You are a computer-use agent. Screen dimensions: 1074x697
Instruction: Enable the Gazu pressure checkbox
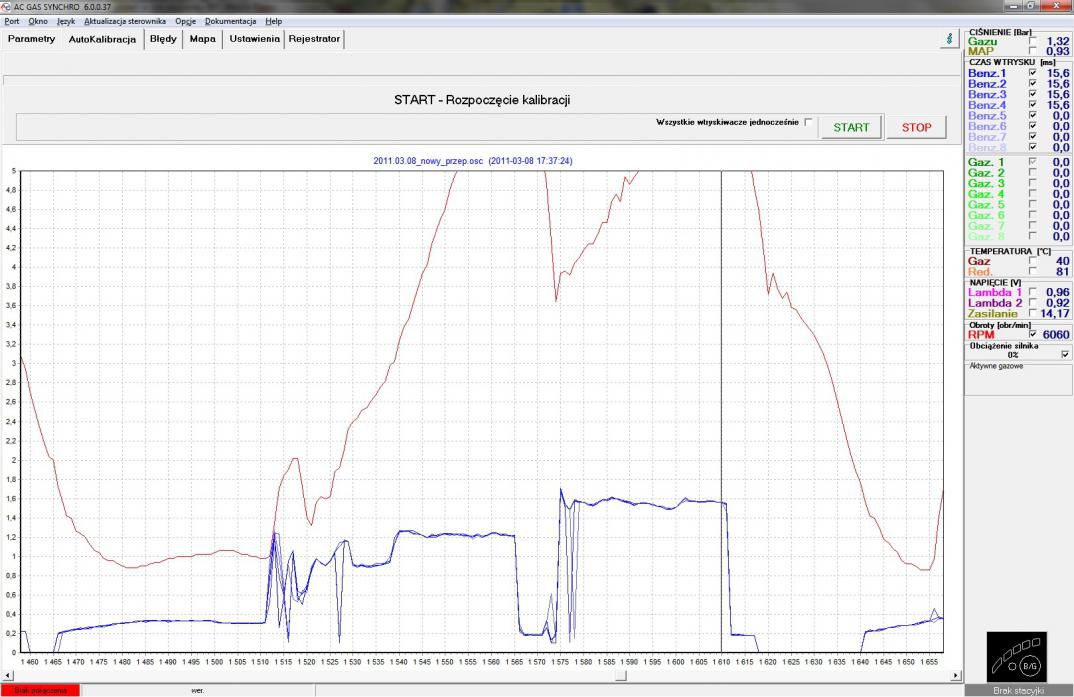(1033, 40)
